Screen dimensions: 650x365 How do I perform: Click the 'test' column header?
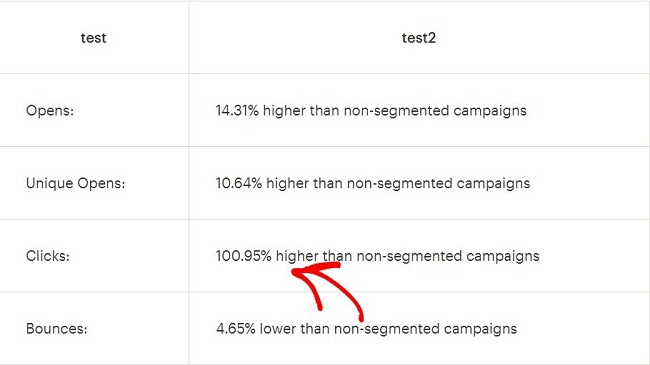point(93,38)
